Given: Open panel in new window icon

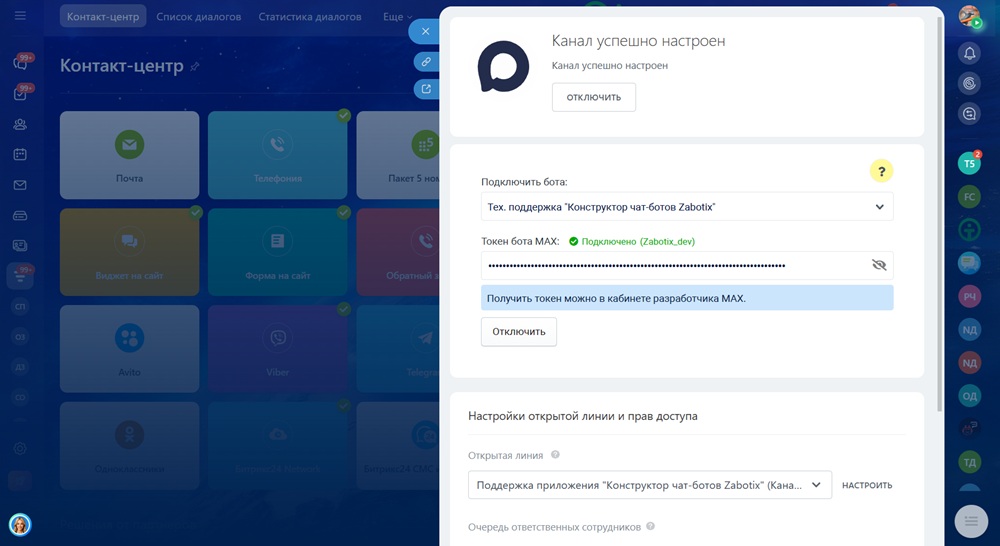Looking at the screenshot, I should tap(426, 89).
